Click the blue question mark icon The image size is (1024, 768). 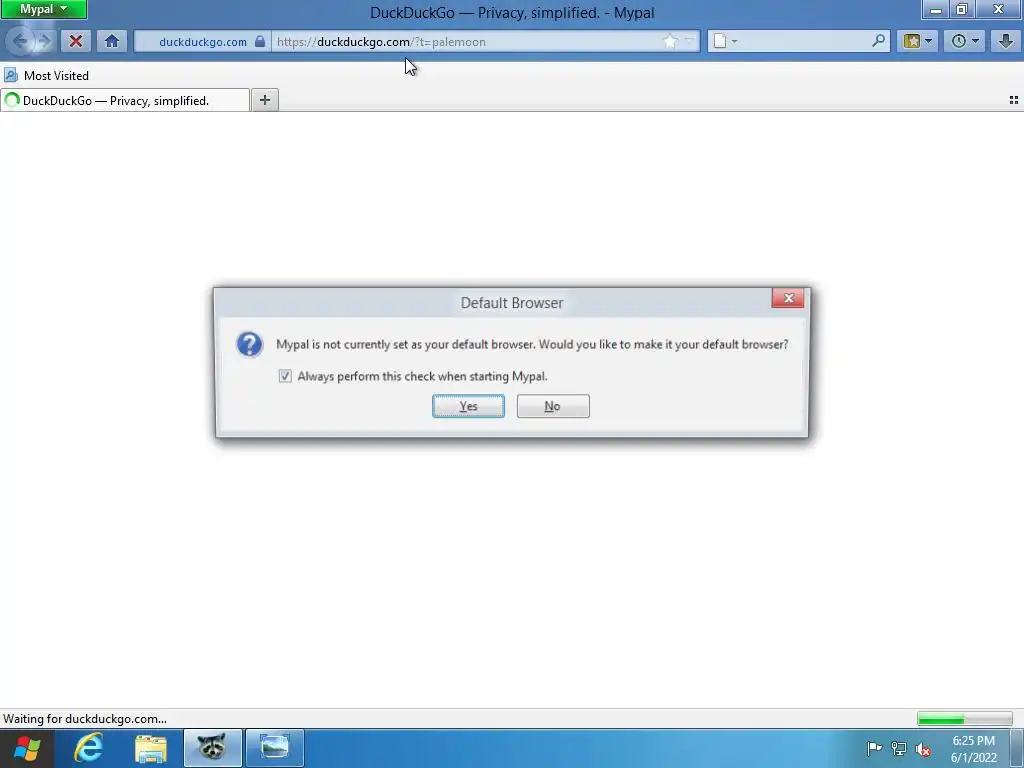coord(249,344)
